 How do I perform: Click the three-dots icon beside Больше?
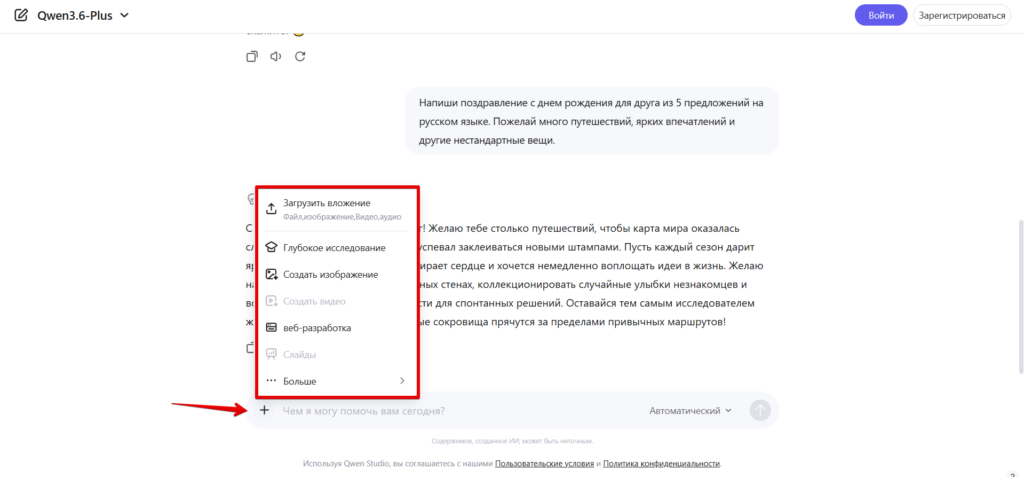[x=272, y=381]
